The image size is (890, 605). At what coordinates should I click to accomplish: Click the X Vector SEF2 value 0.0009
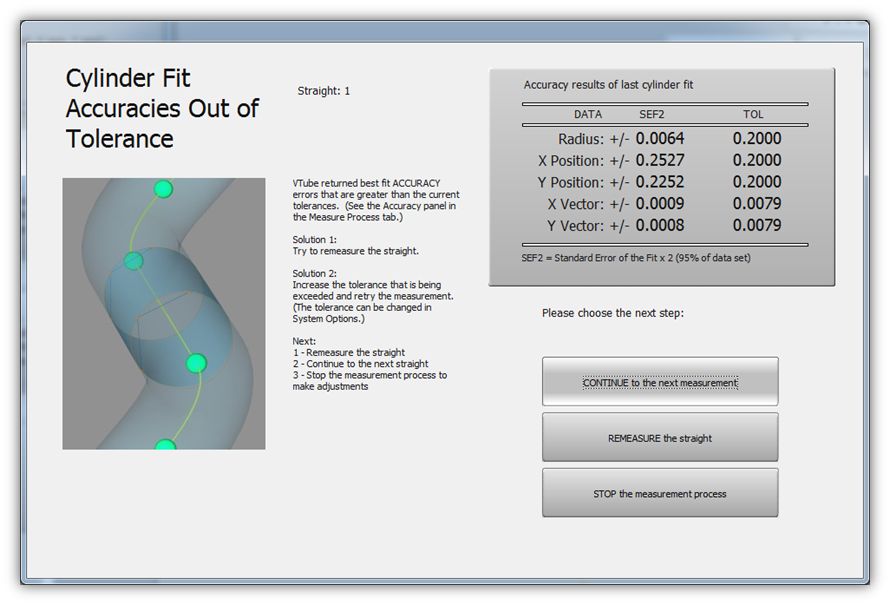pos(660,204)
